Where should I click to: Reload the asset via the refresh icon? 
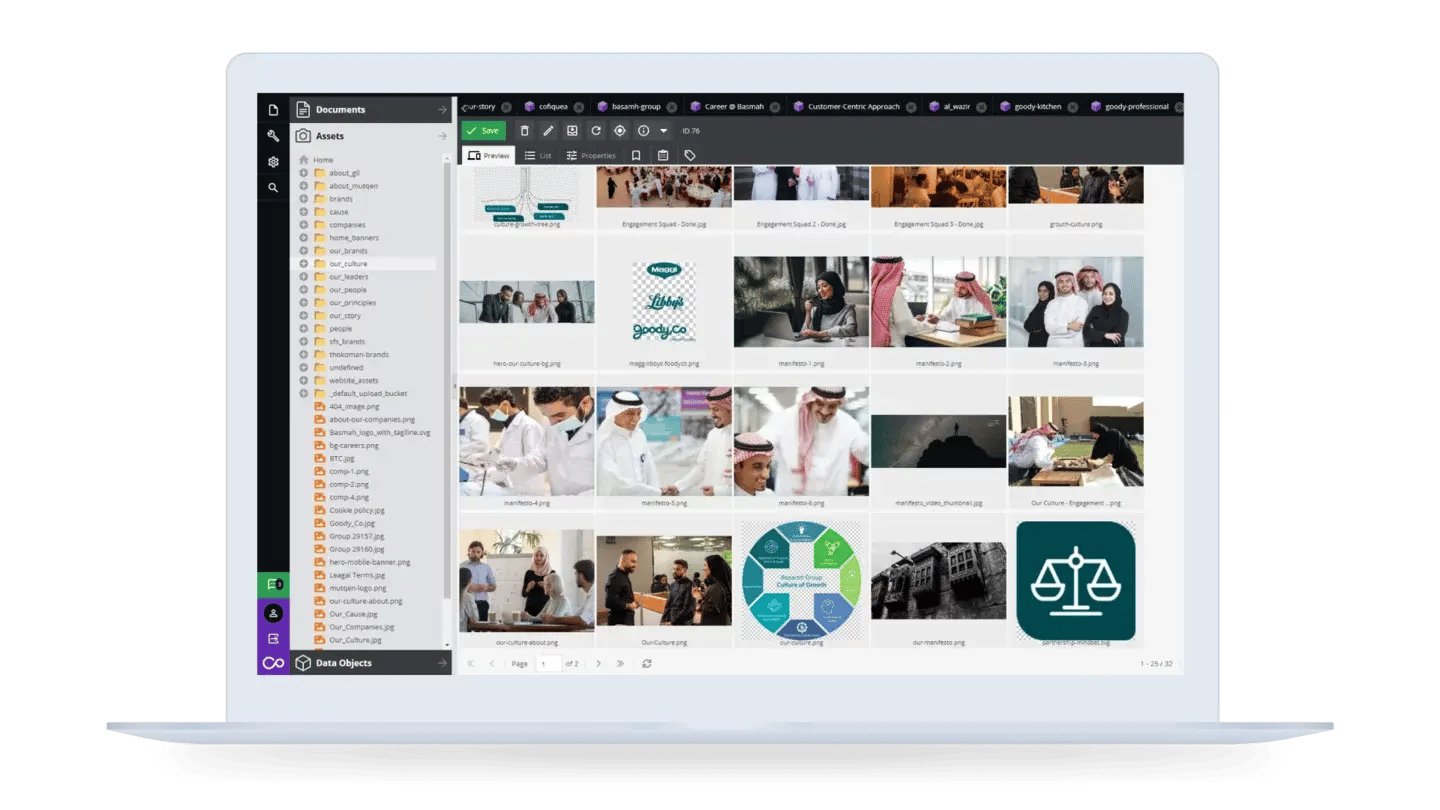596,130
